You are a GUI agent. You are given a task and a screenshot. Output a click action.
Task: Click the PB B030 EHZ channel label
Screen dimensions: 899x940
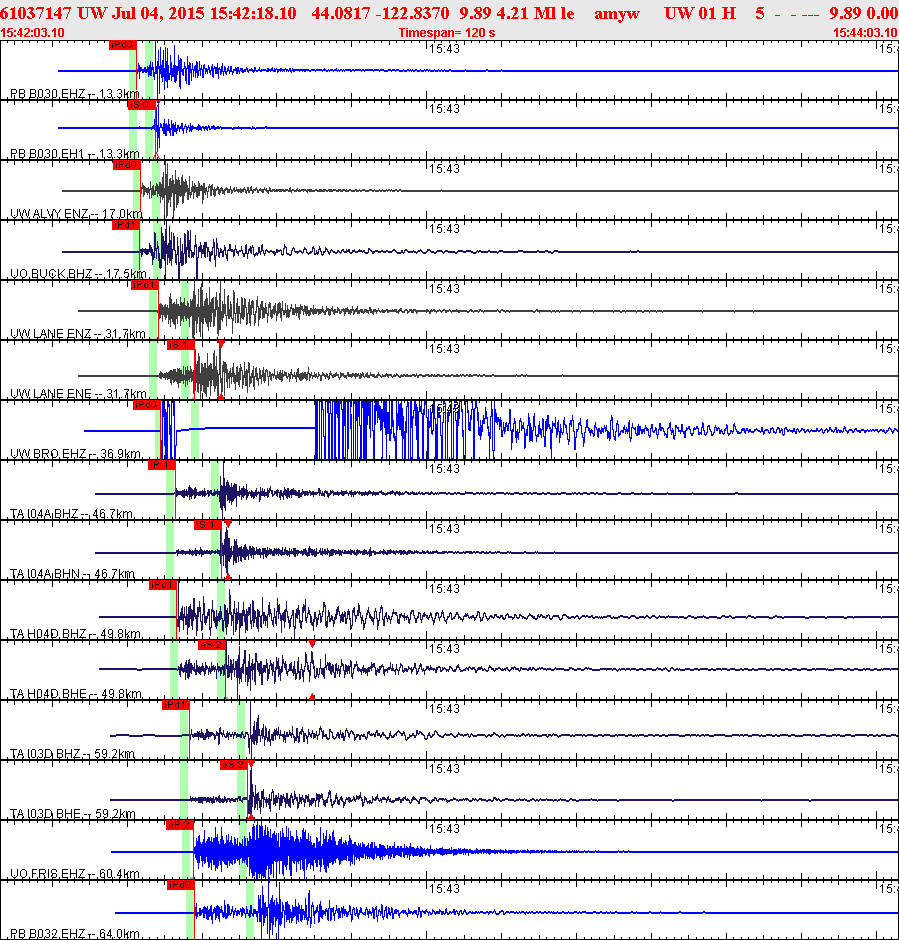click(x=48, y=94)
